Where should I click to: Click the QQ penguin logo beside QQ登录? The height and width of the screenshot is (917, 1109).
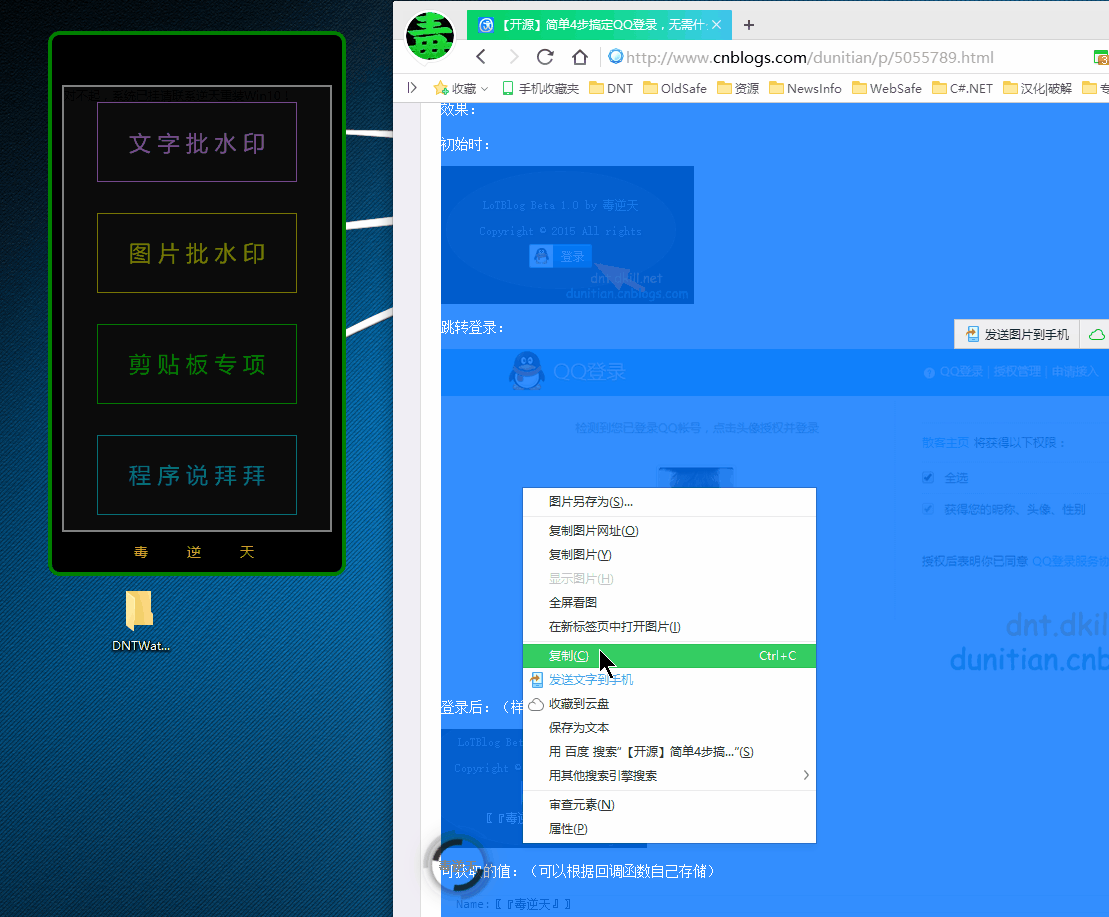click(527, 371)
